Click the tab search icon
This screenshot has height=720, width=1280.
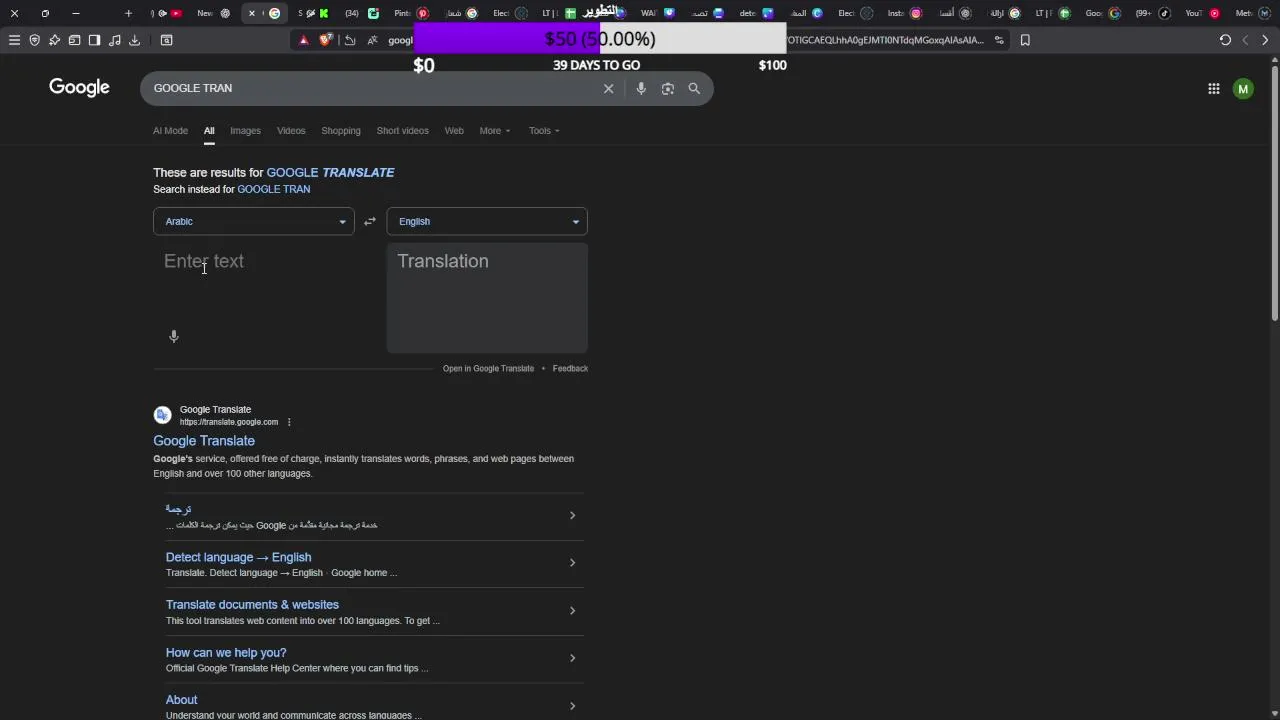click(167, 40)
